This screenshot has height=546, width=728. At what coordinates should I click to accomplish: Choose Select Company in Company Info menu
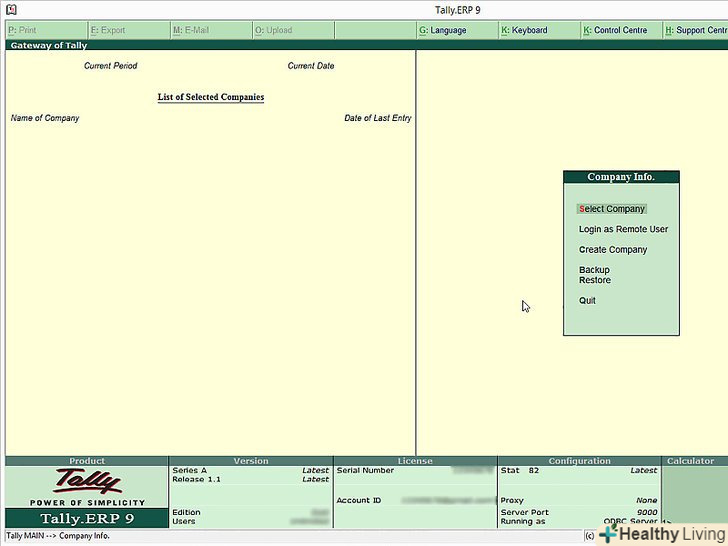click(611, 209)
